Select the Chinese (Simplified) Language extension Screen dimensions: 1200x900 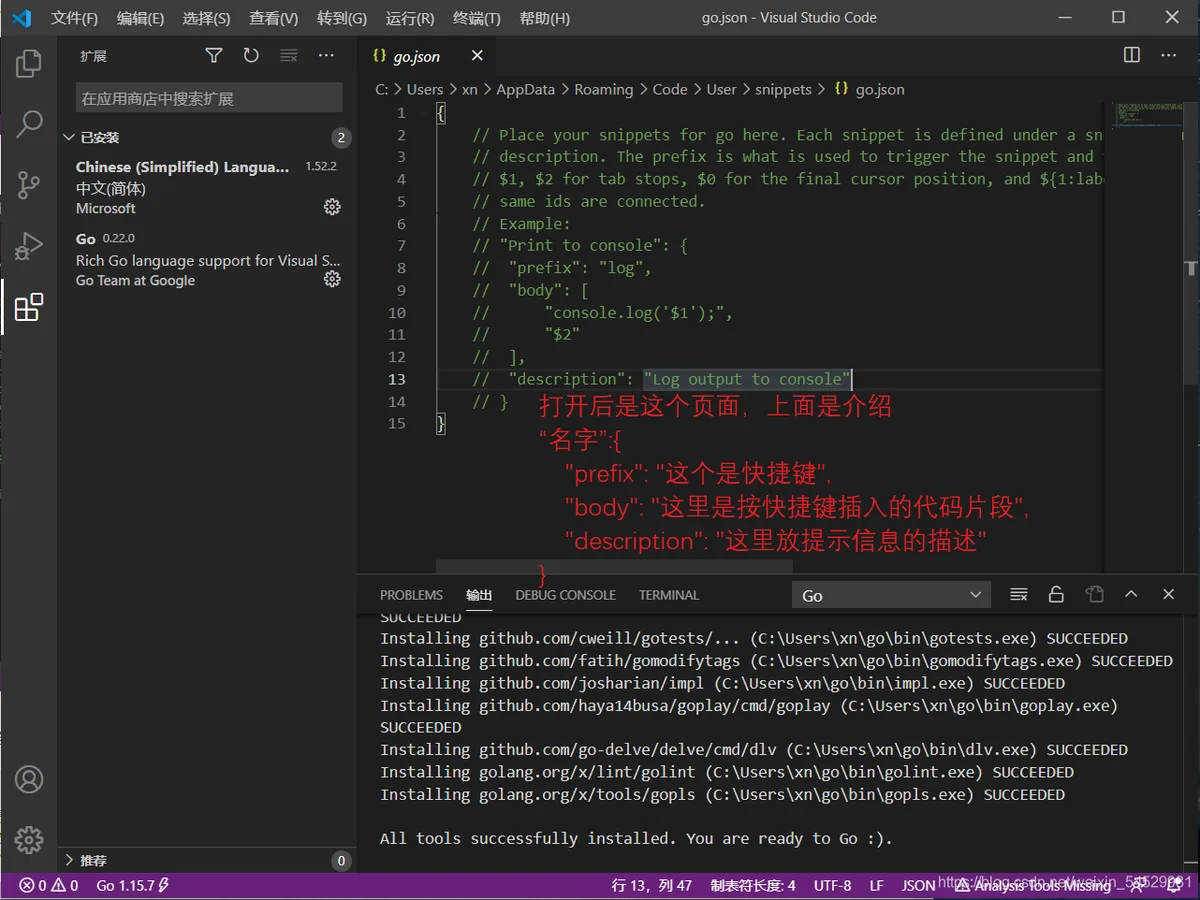coord(206,187)
